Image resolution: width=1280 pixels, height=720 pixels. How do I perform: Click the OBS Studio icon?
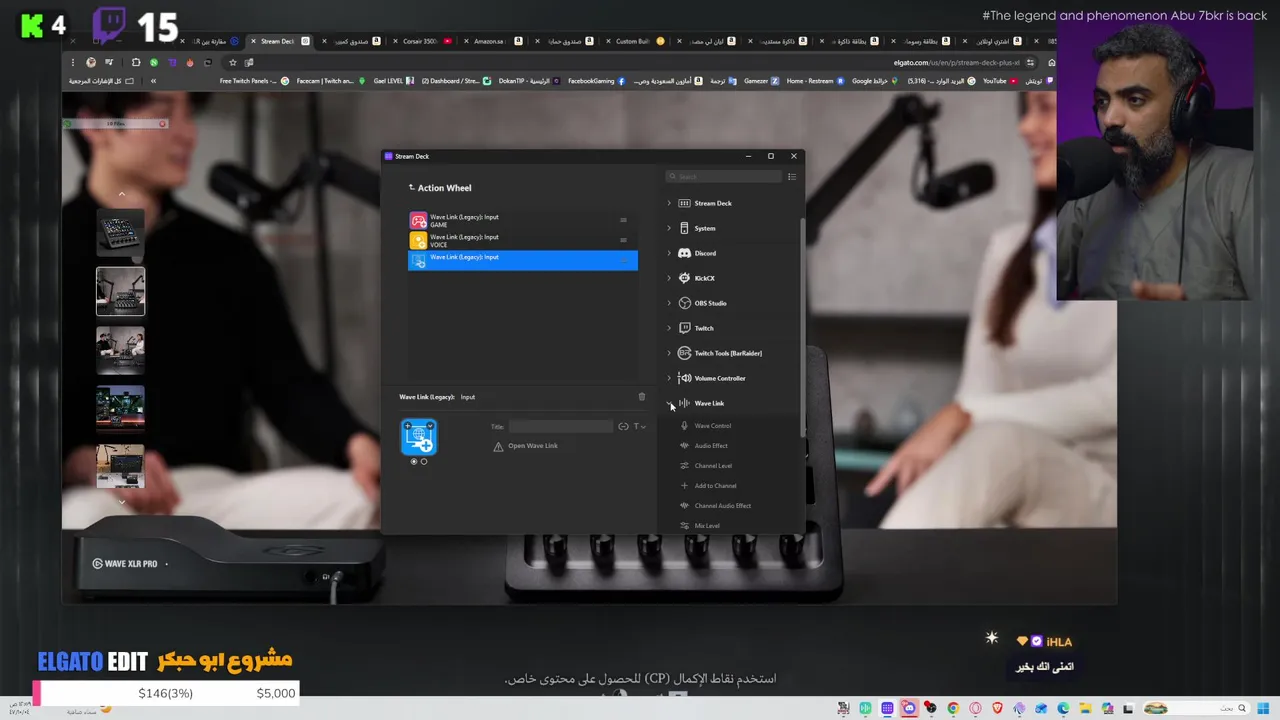[x=684, y=303]
